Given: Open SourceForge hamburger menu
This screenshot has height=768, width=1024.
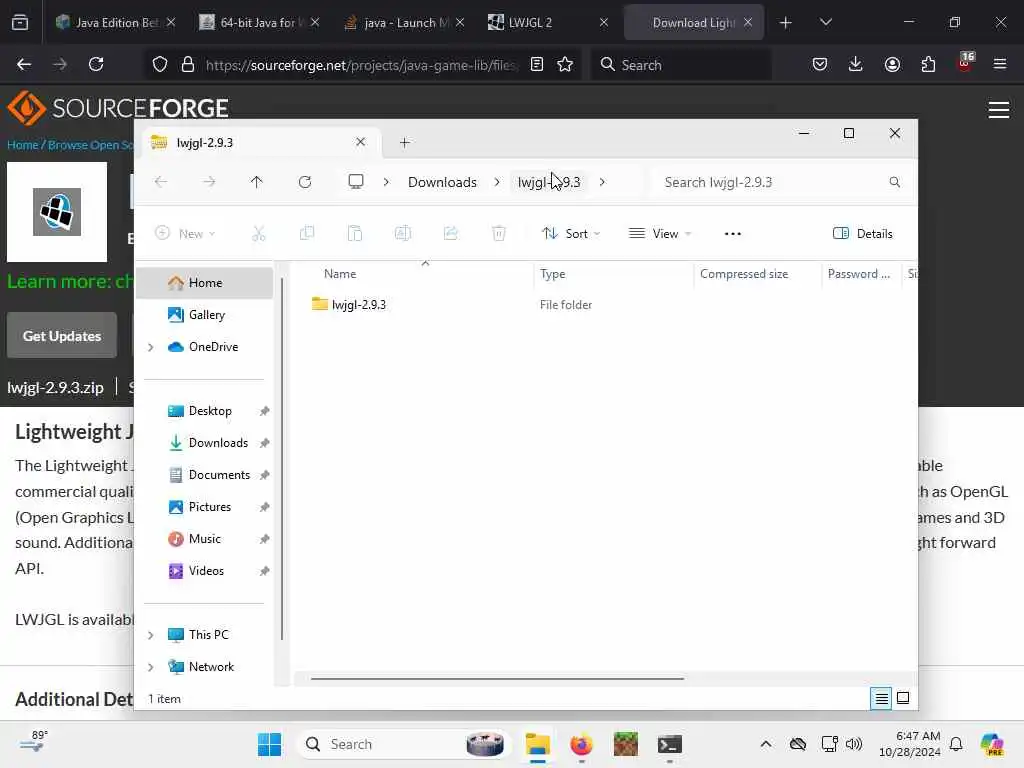Looking at the screenshot, I should click(x=999, y=110).
